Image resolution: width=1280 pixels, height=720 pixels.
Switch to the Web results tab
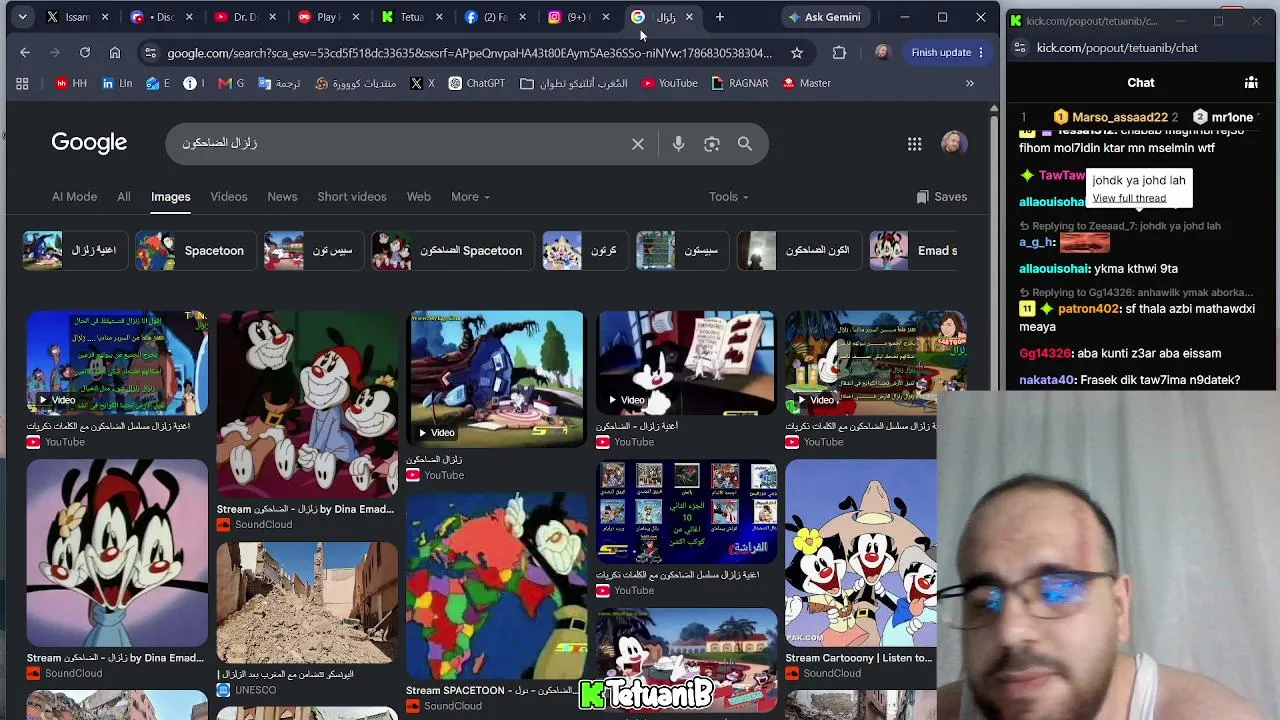(x=419, y=197)
